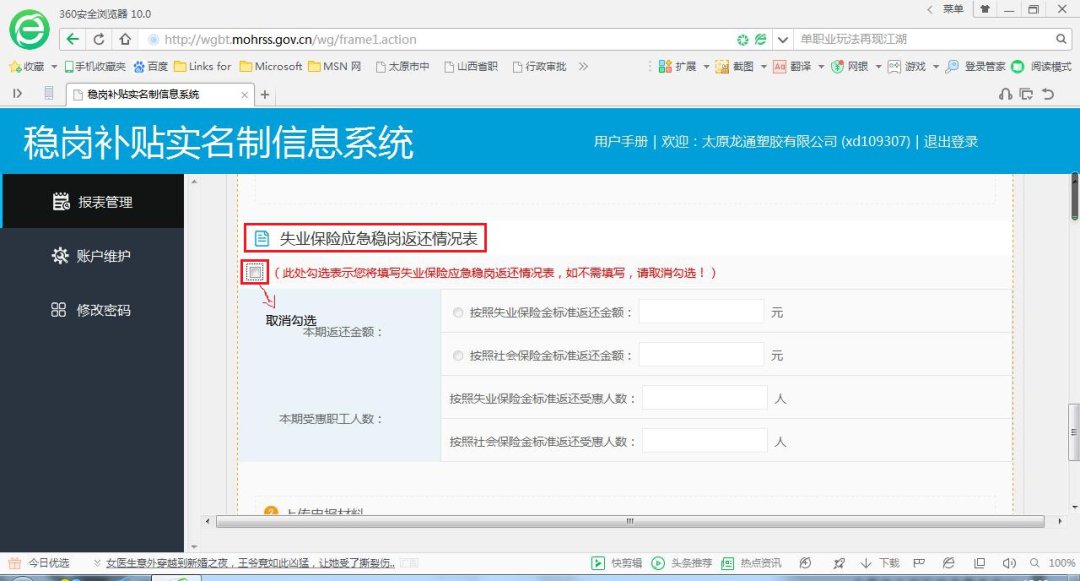Open 修改密码 in the sidebar
1080x581 pixels.
coord(92,310)
